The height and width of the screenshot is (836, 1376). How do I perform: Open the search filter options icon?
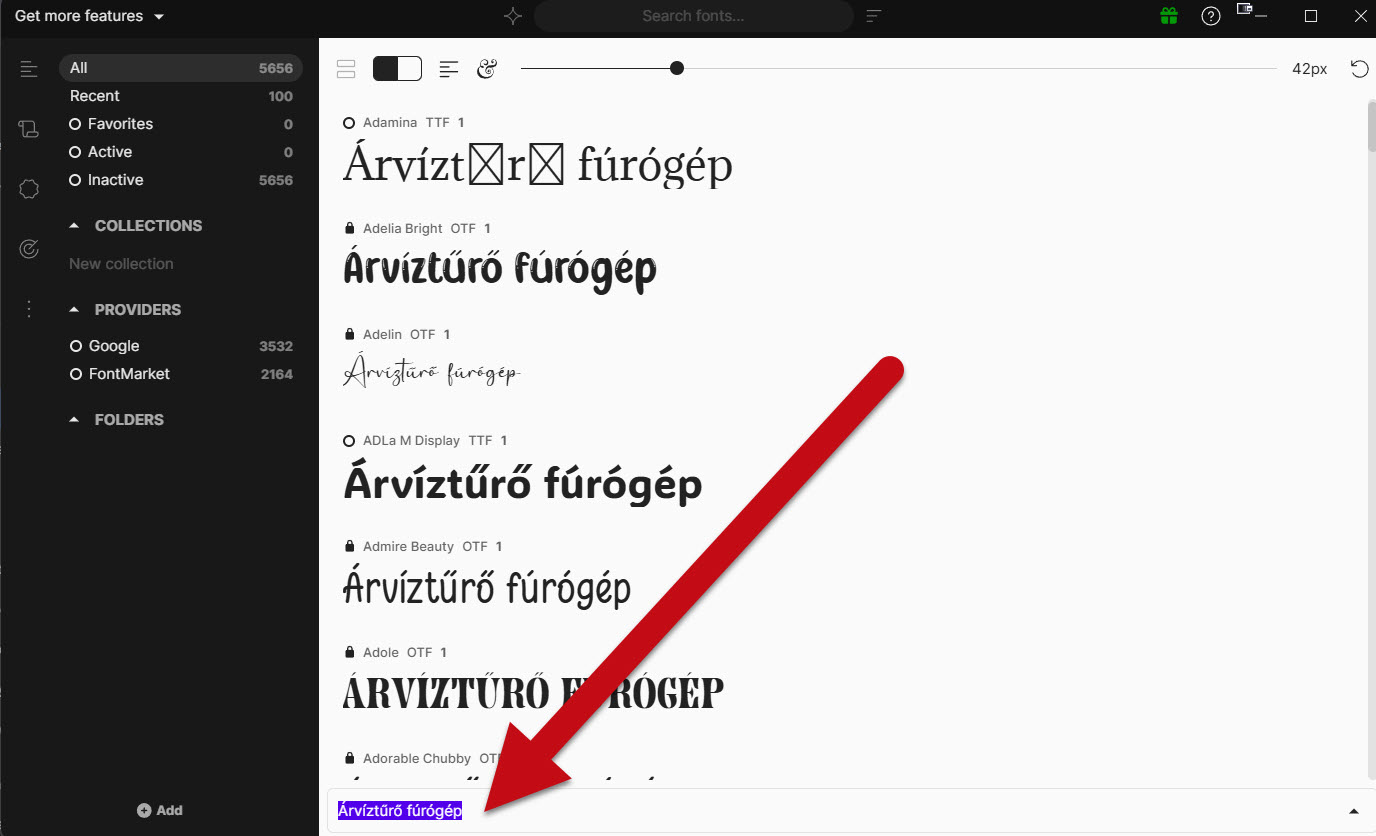coord(874,16)
